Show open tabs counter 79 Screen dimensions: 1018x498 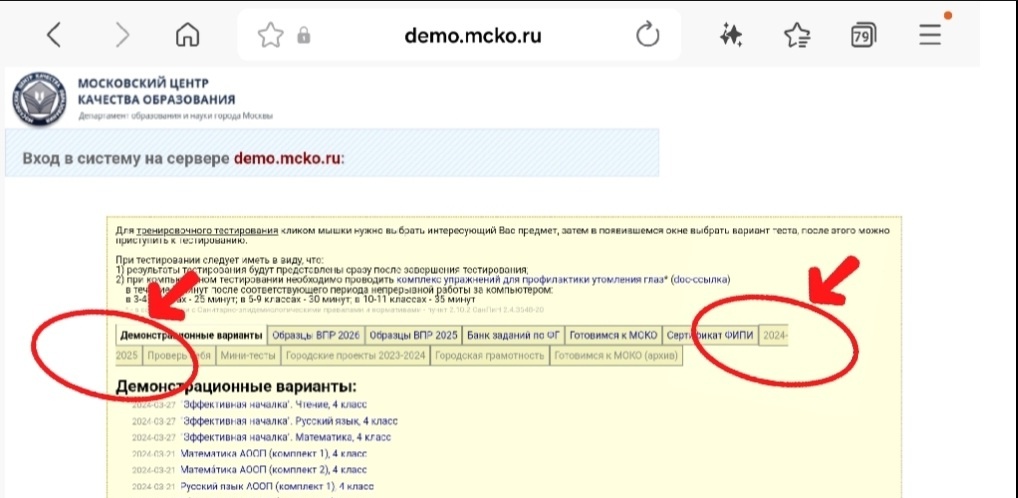[x=863, y=35]
